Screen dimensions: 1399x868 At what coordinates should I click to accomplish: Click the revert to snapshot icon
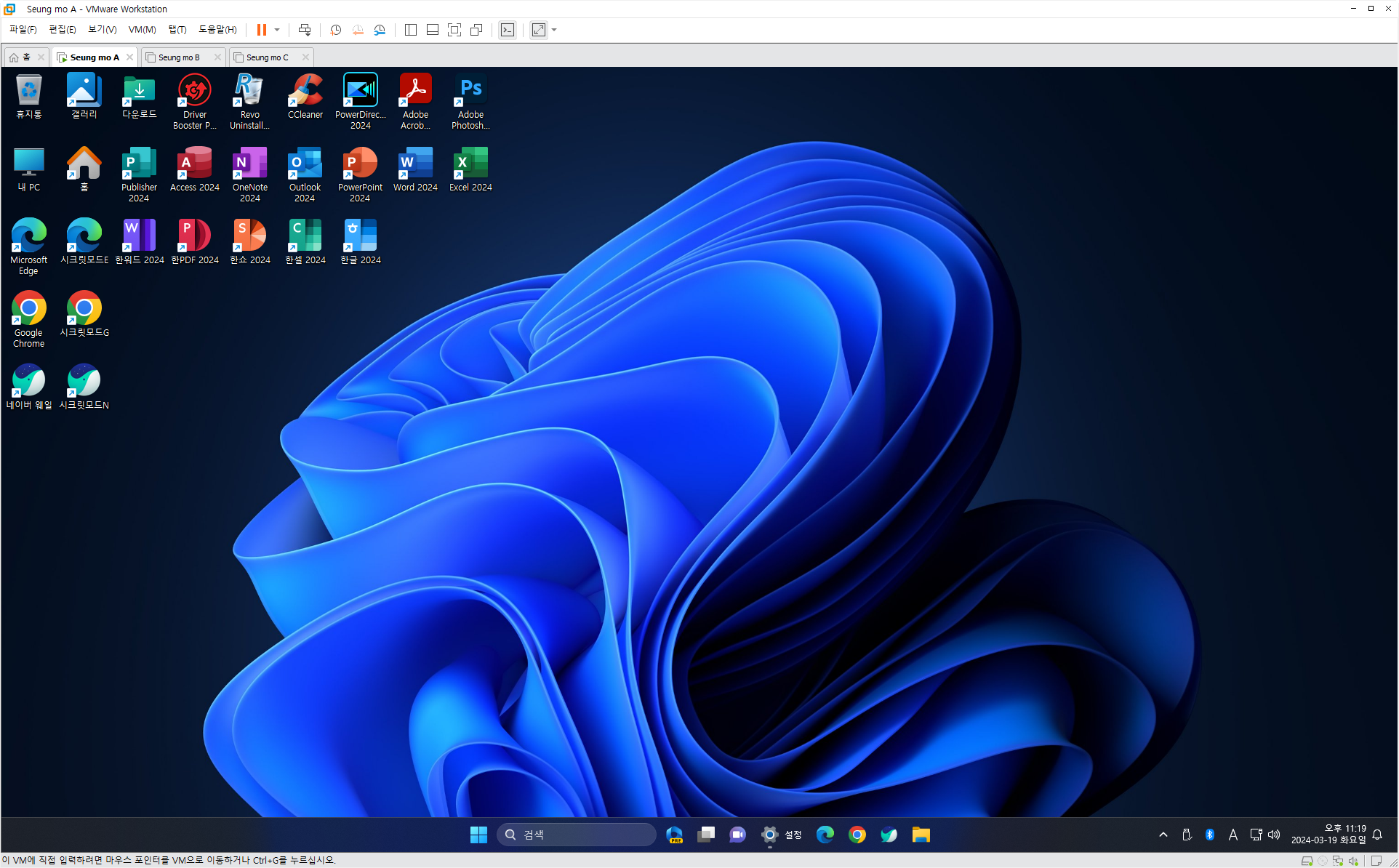coord(358,30)
